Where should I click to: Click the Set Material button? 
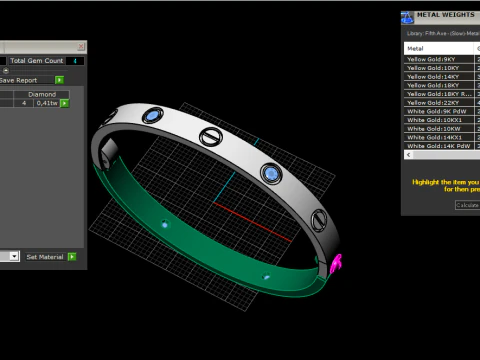pos(45,257)
